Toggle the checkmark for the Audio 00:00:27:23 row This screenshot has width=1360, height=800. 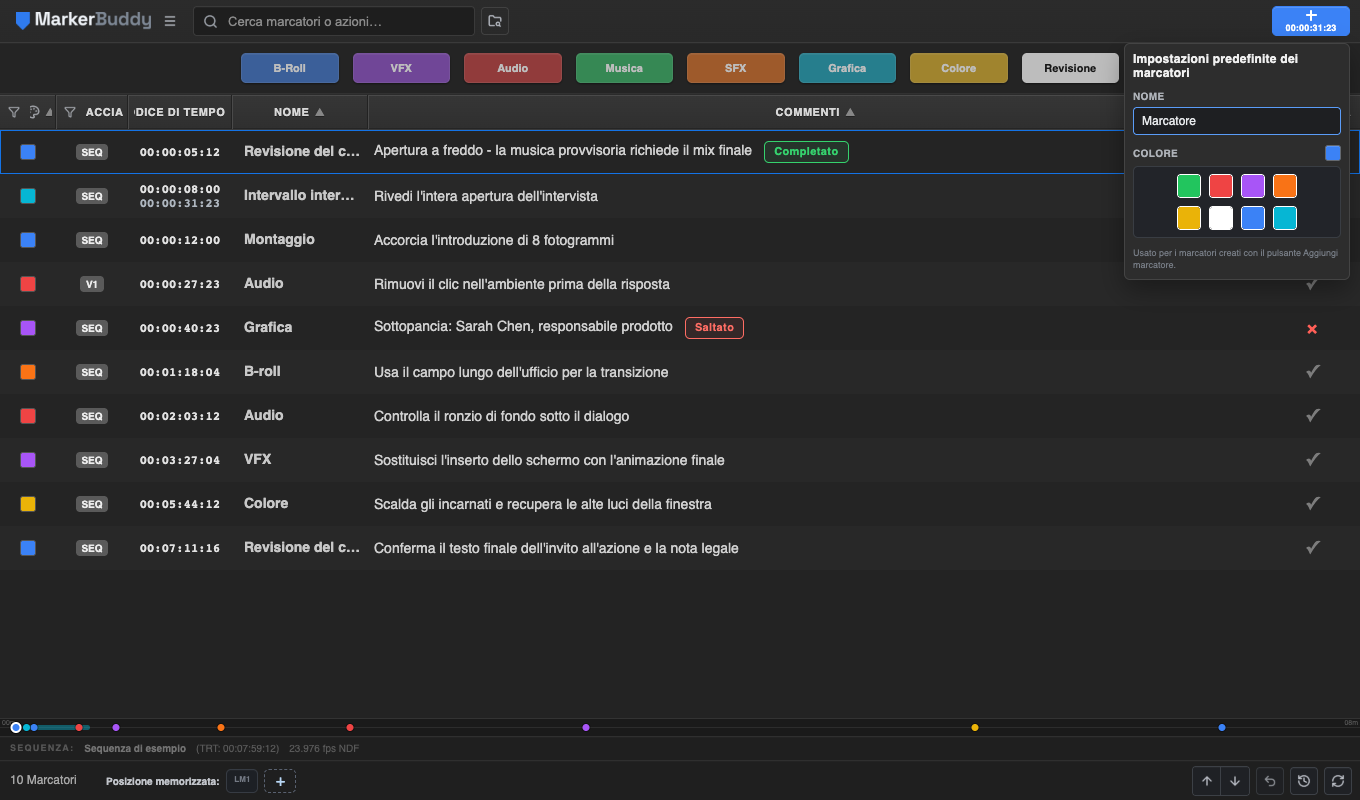(1313, 284)
